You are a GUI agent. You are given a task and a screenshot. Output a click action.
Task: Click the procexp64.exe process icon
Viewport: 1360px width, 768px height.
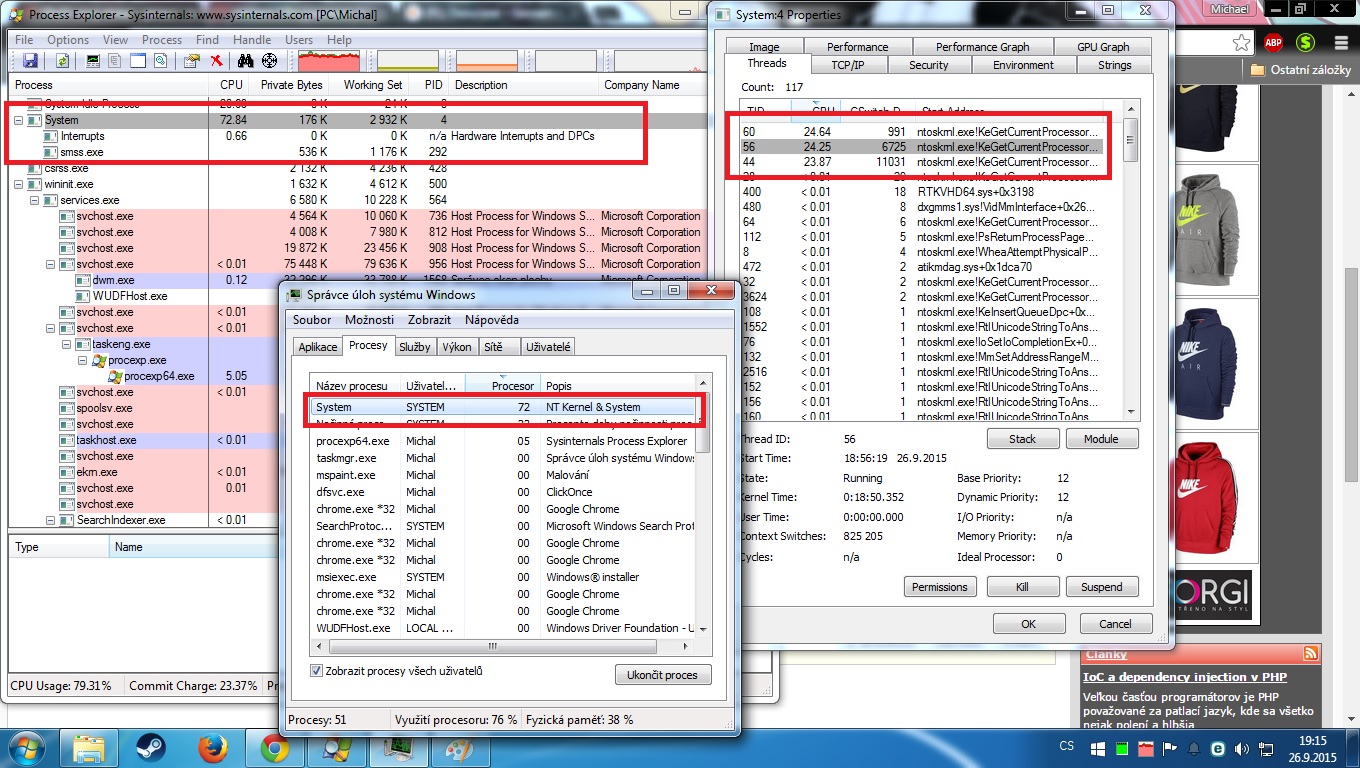(116, 376)
